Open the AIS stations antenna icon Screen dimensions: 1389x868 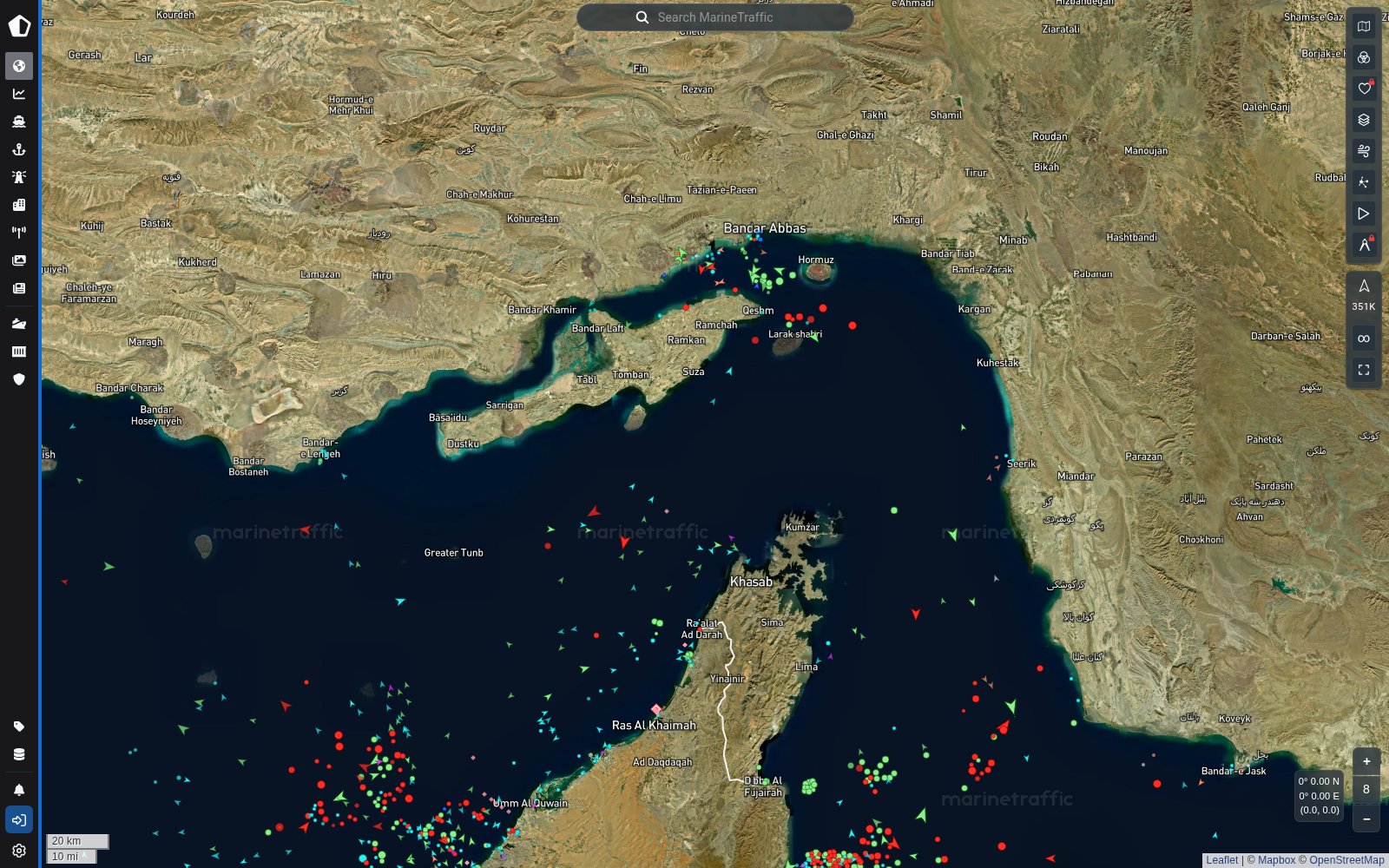(x=19, y=233)
